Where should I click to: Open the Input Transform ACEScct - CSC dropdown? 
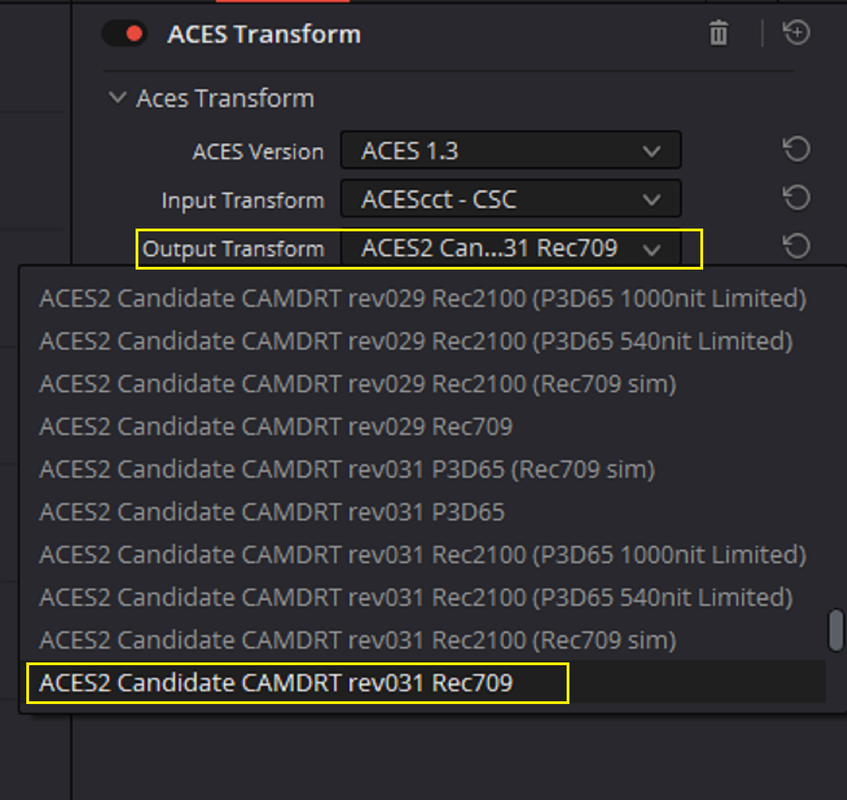[x=510, y=199]
